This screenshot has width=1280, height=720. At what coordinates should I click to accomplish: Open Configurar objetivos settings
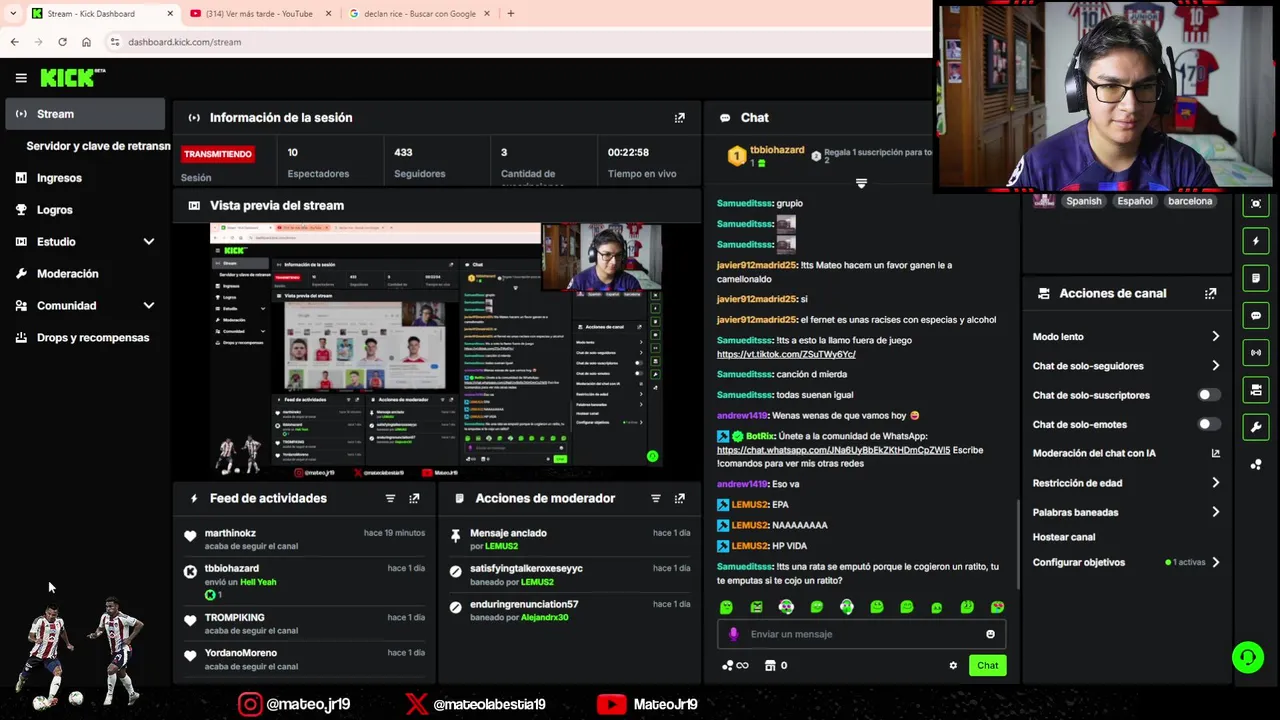1126,562
